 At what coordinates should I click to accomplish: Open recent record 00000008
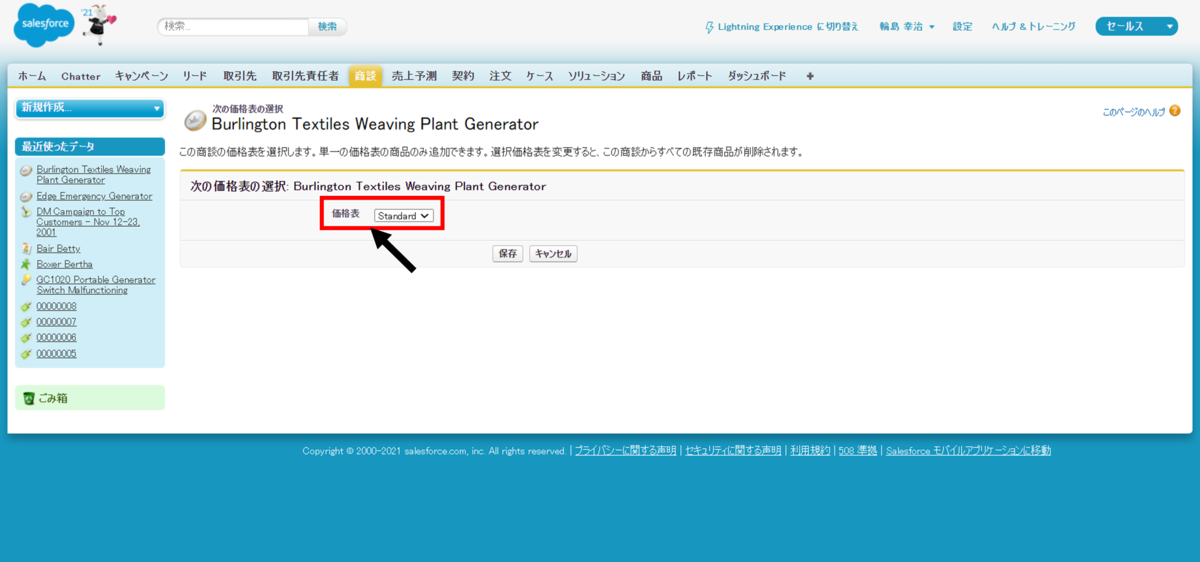tap(57, 306)
